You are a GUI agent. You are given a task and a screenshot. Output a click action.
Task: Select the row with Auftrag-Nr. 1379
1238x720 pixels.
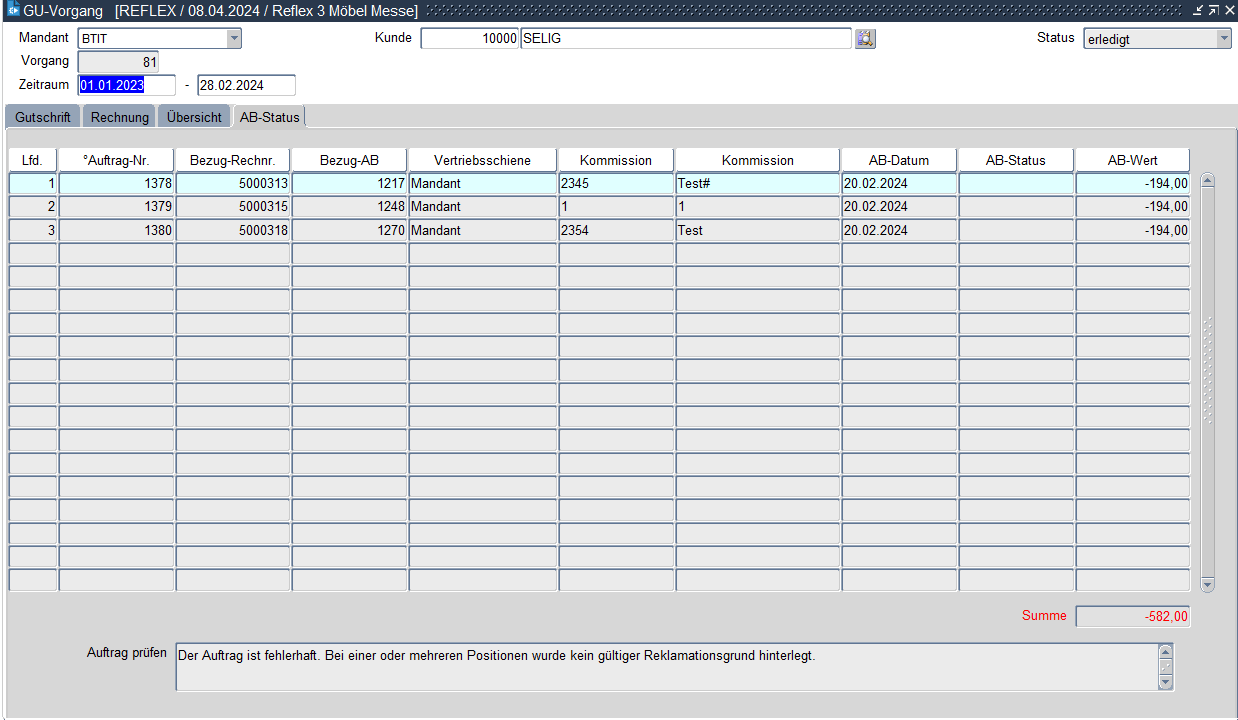tap(116, 207)
